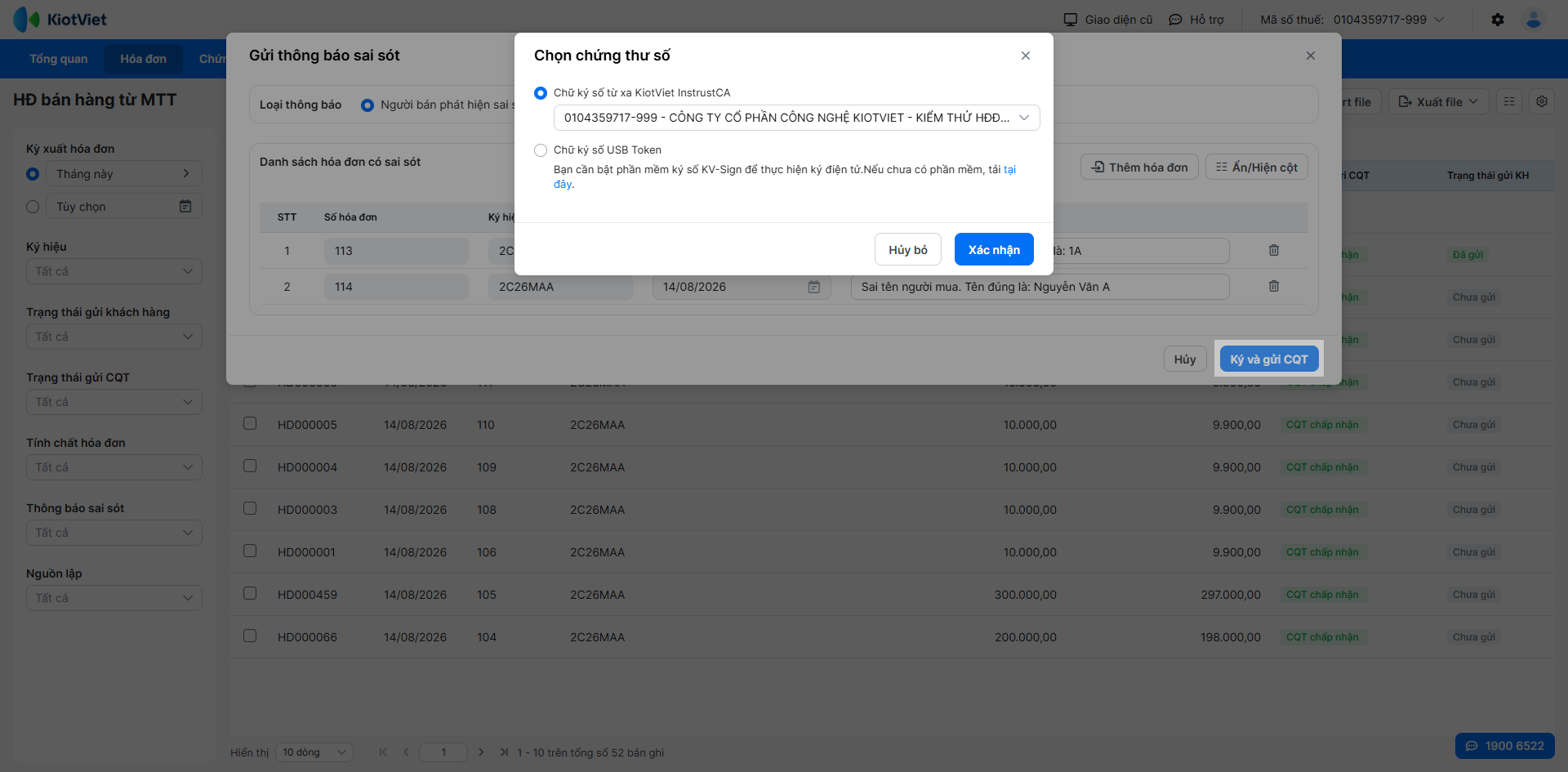The width and height of the screenshot is (1568, 772).
Task: Edit the error reason field for invoice 114
Action: coord(1040,287)
